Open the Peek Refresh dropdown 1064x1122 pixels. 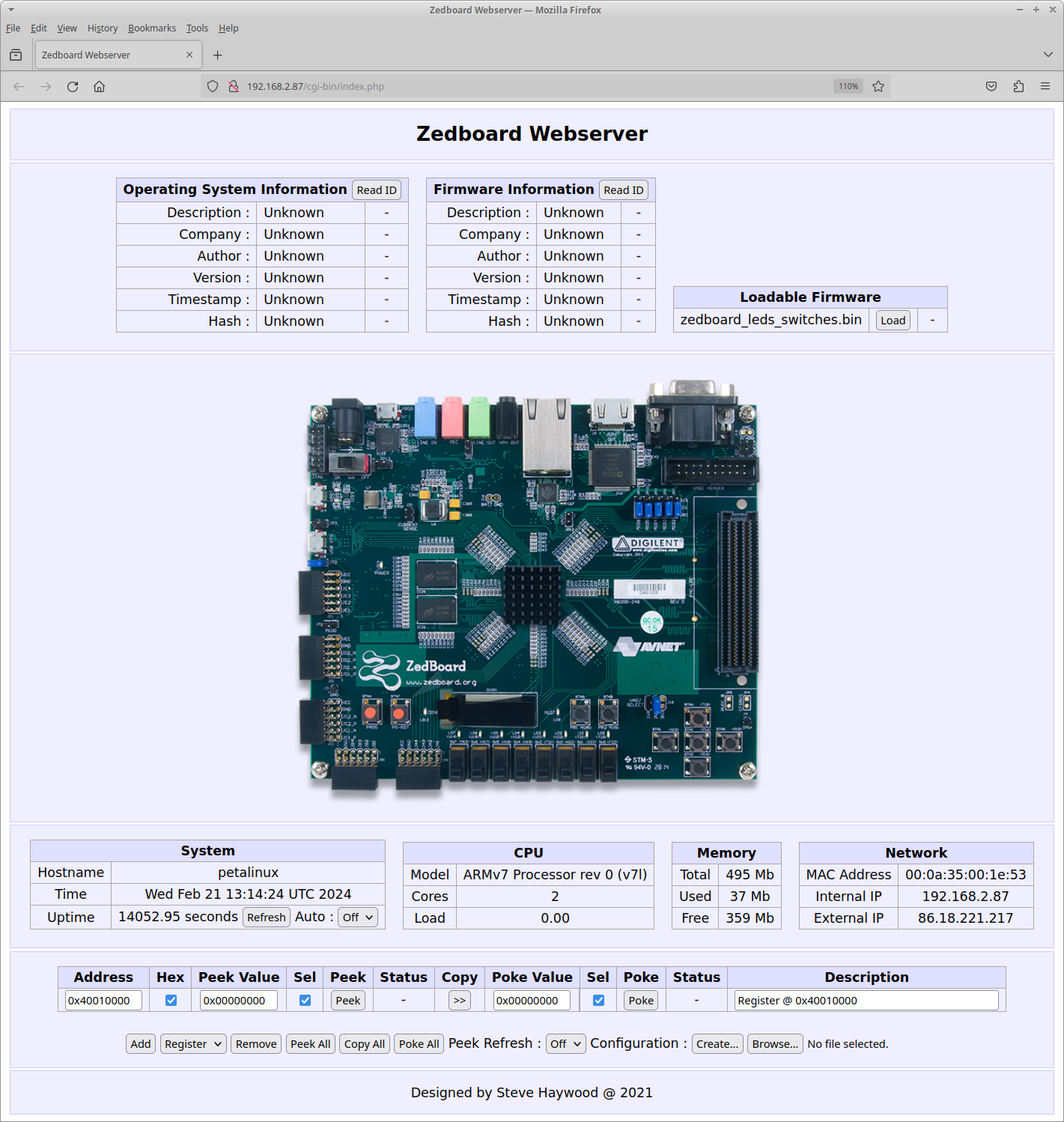tap(565, 1044)
